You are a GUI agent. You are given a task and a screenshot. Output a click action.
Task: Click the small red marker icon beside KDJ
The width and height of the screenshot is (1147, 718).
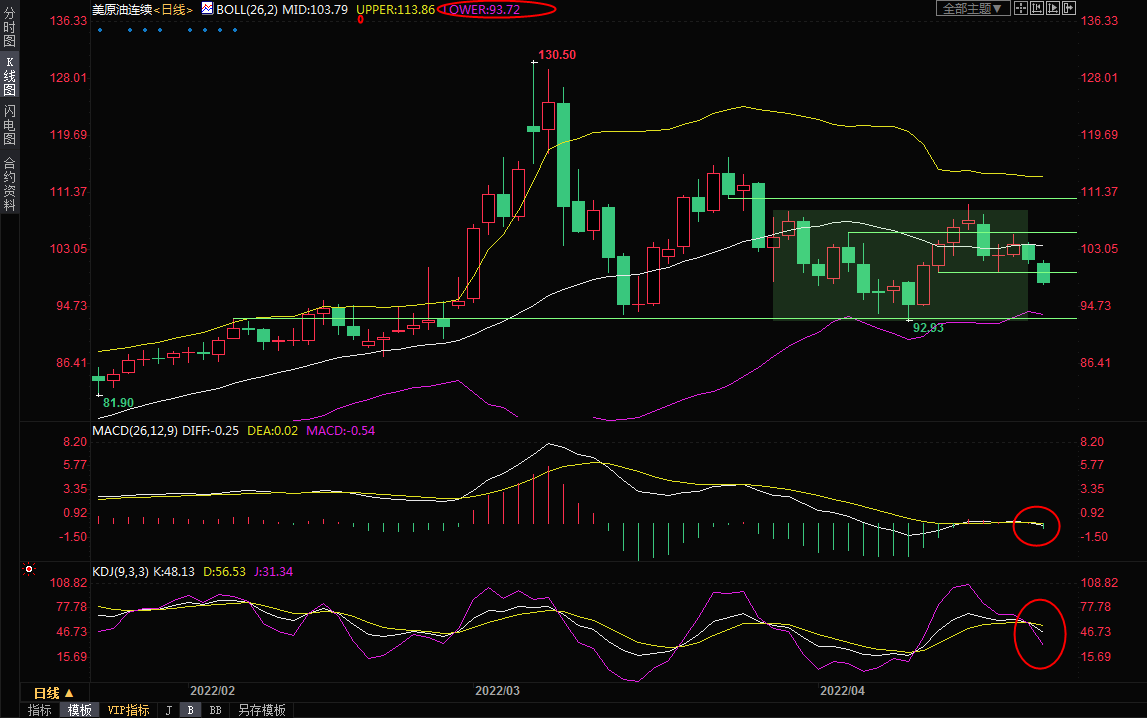[x=29, y=570]
